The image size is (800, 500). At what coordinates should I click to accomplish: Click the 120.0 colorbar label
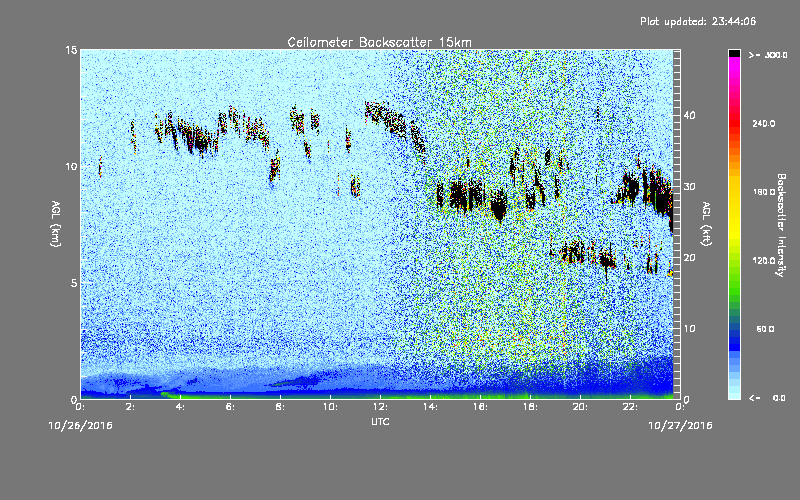tap(764, 260)
